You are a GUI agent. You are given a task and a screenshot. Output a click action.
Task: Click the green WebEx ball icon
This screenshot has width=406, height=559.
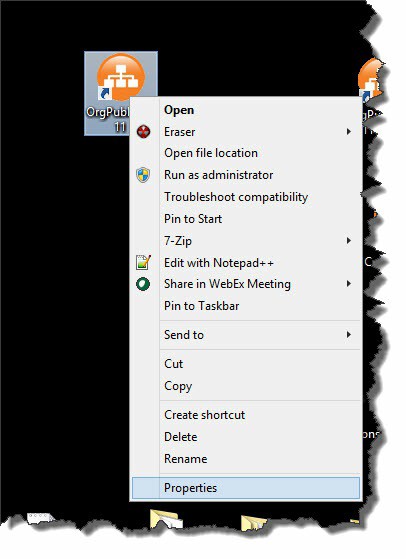point(143,284)
